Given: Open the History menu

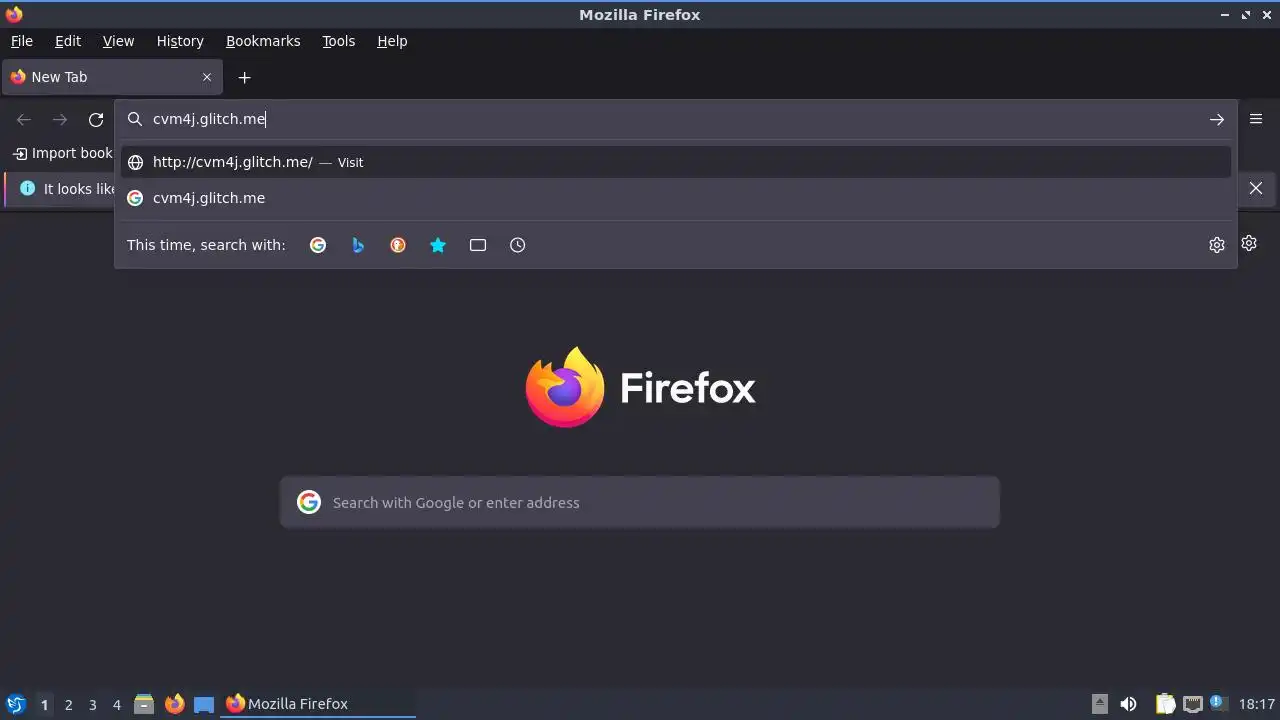Looking at the screenshot, I should point(180,41).
